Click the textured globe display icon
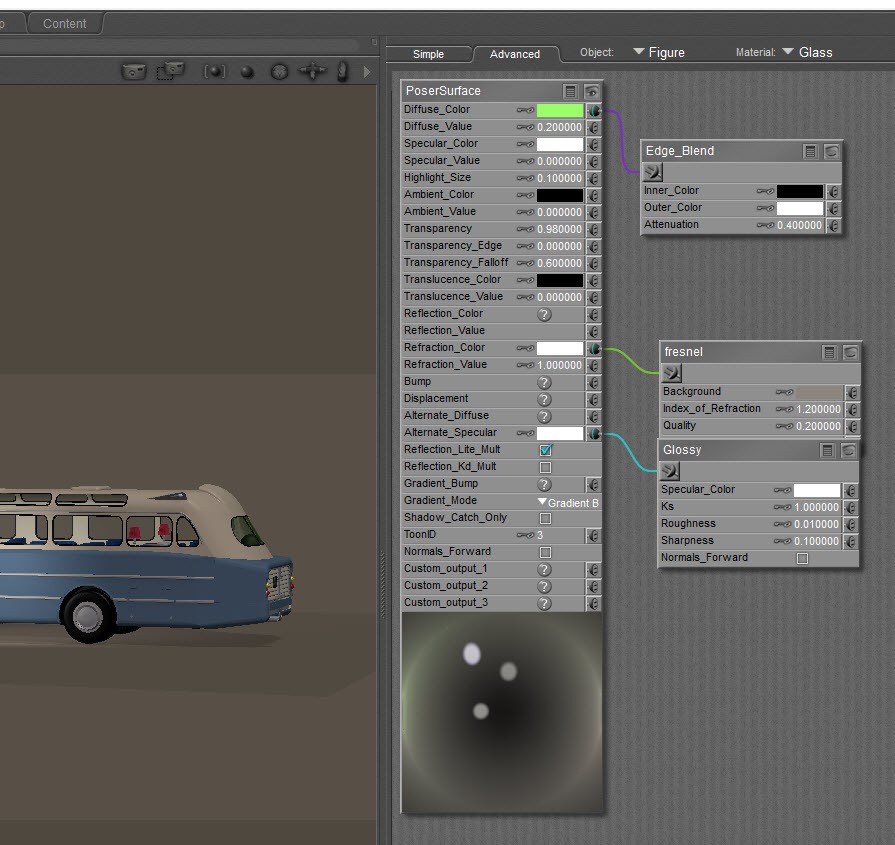Screen dimensions: 895x845 pyautogui.click(x=279, y=72)
